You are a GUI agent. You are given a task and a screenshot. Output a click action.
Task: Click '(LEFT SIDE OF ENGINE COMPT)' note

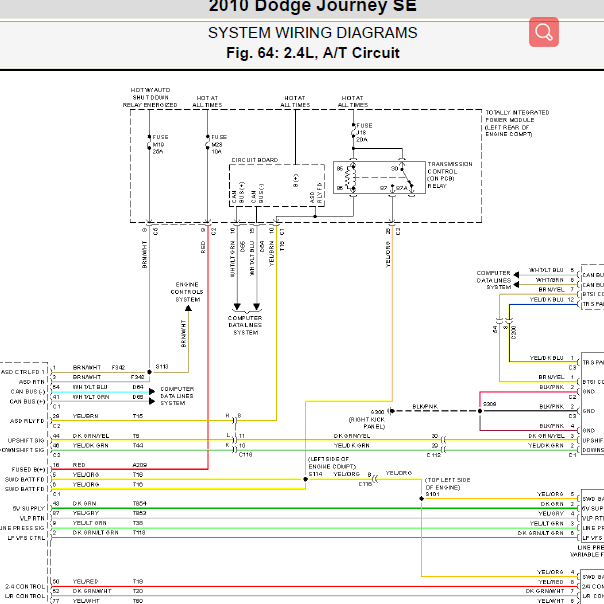(332, 463)
